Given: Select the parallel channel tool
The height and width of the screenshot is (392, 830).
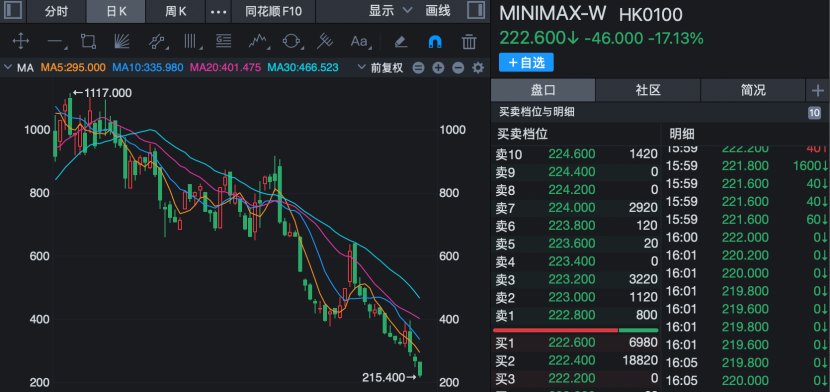Looking at the screenshot, I should [x=157, y=41].
